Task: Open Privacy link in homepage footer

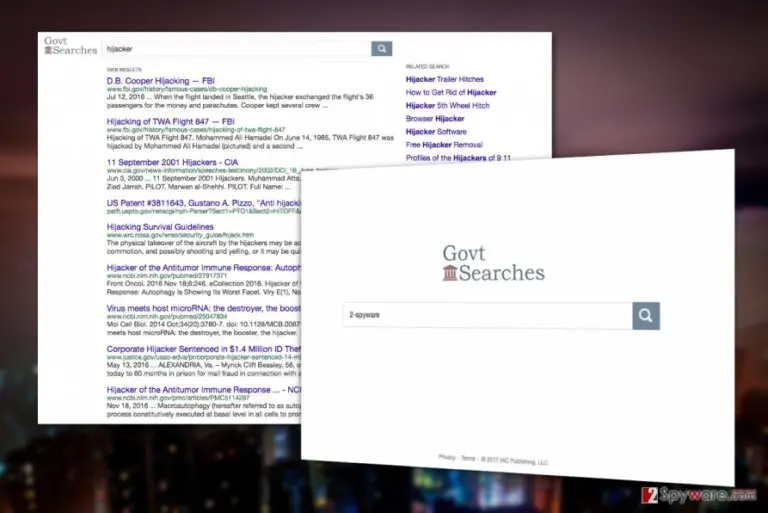Action: pyautogui.click(x=447, y=457)
